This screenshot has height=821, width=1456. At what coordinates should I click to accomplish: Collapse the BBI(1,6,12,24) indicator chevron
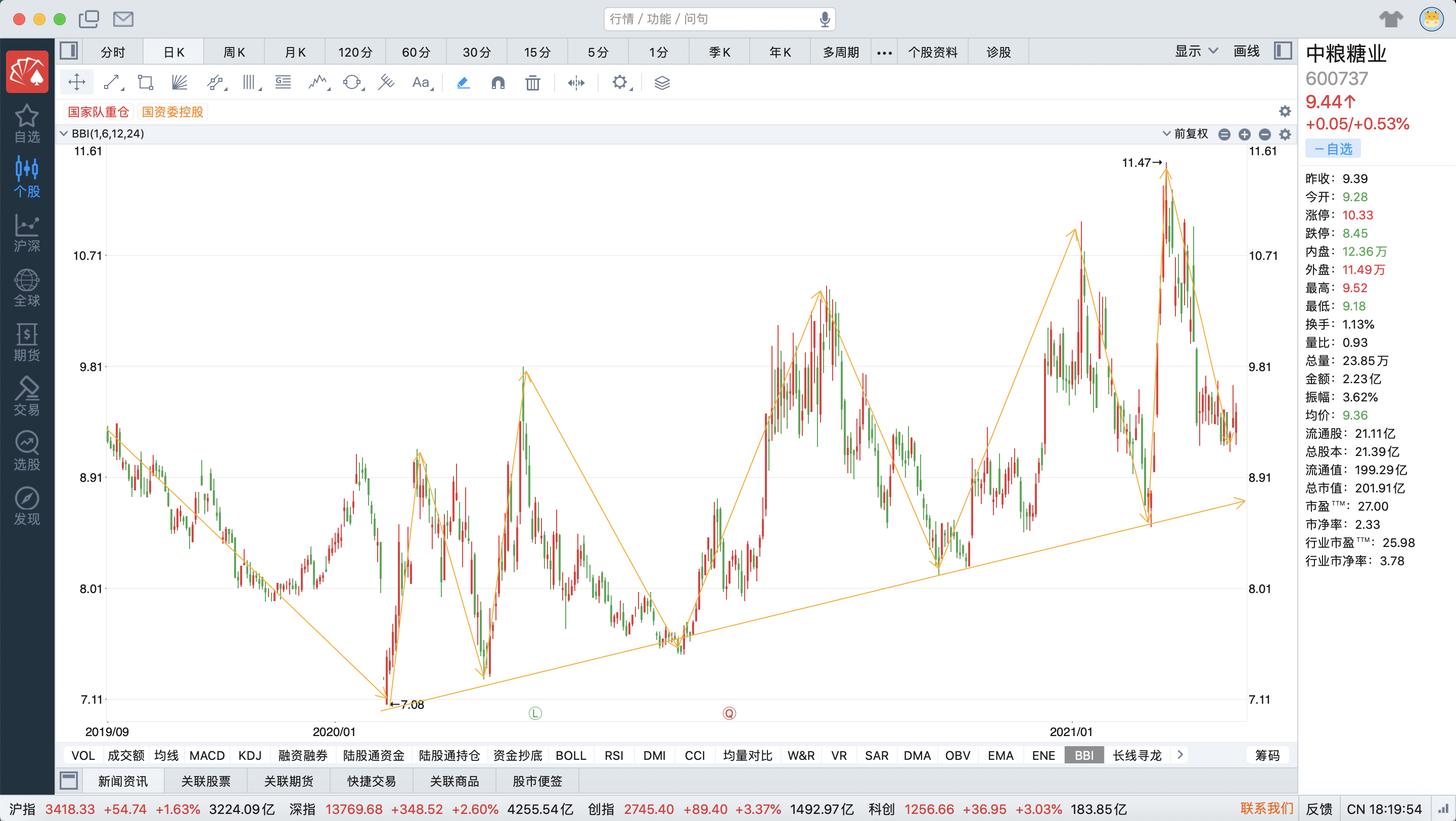point(64,134)
